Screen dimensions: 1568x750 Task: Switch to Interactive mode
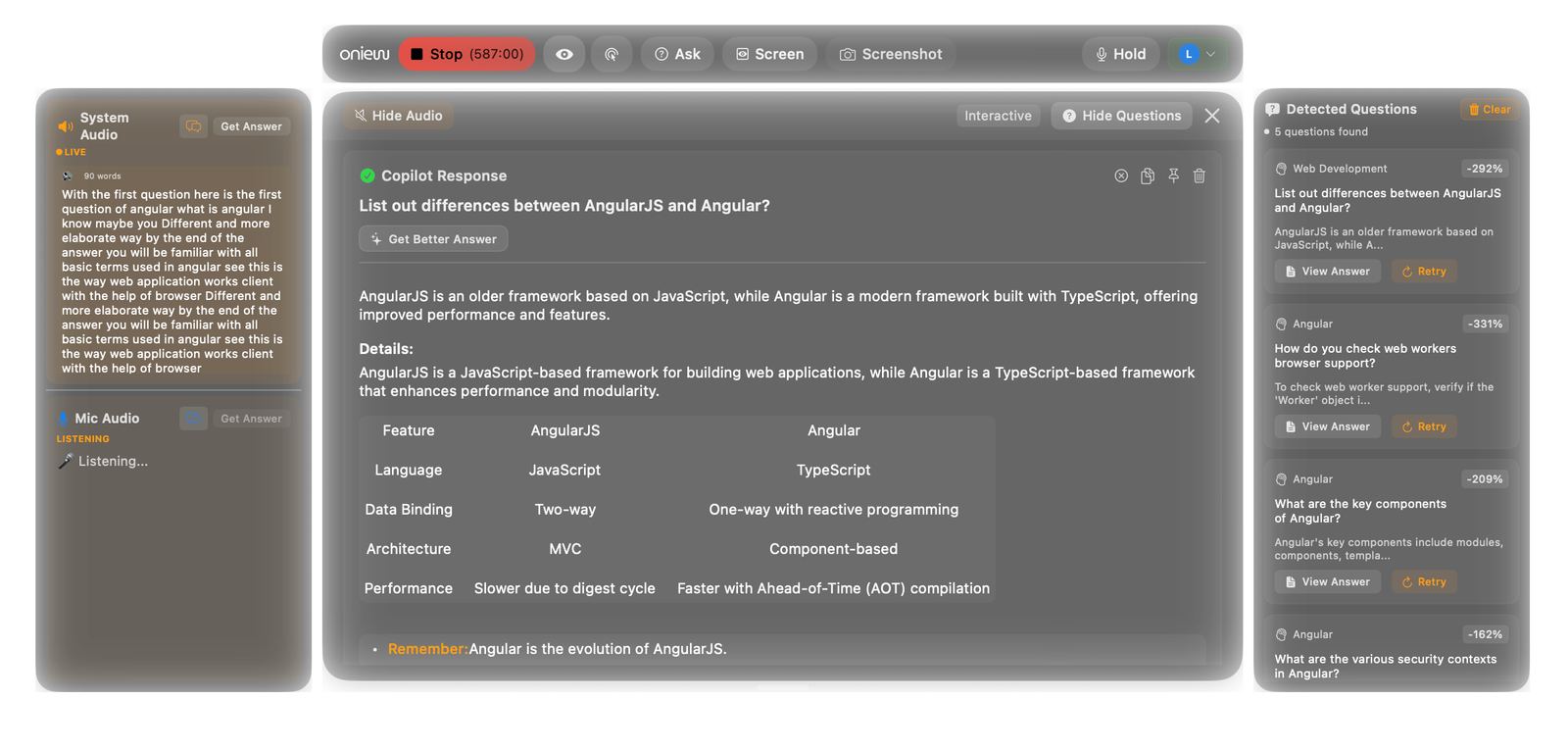[x=998, y=116]
